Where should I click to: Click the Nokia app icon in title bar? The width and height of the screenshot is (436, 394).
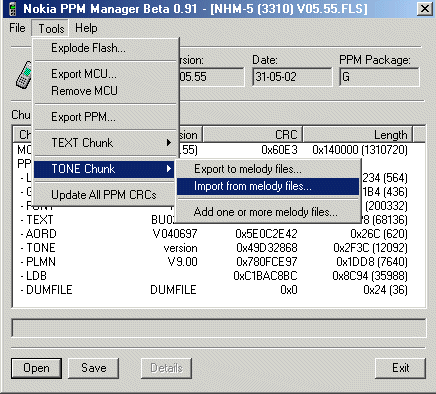pos(13,9)
